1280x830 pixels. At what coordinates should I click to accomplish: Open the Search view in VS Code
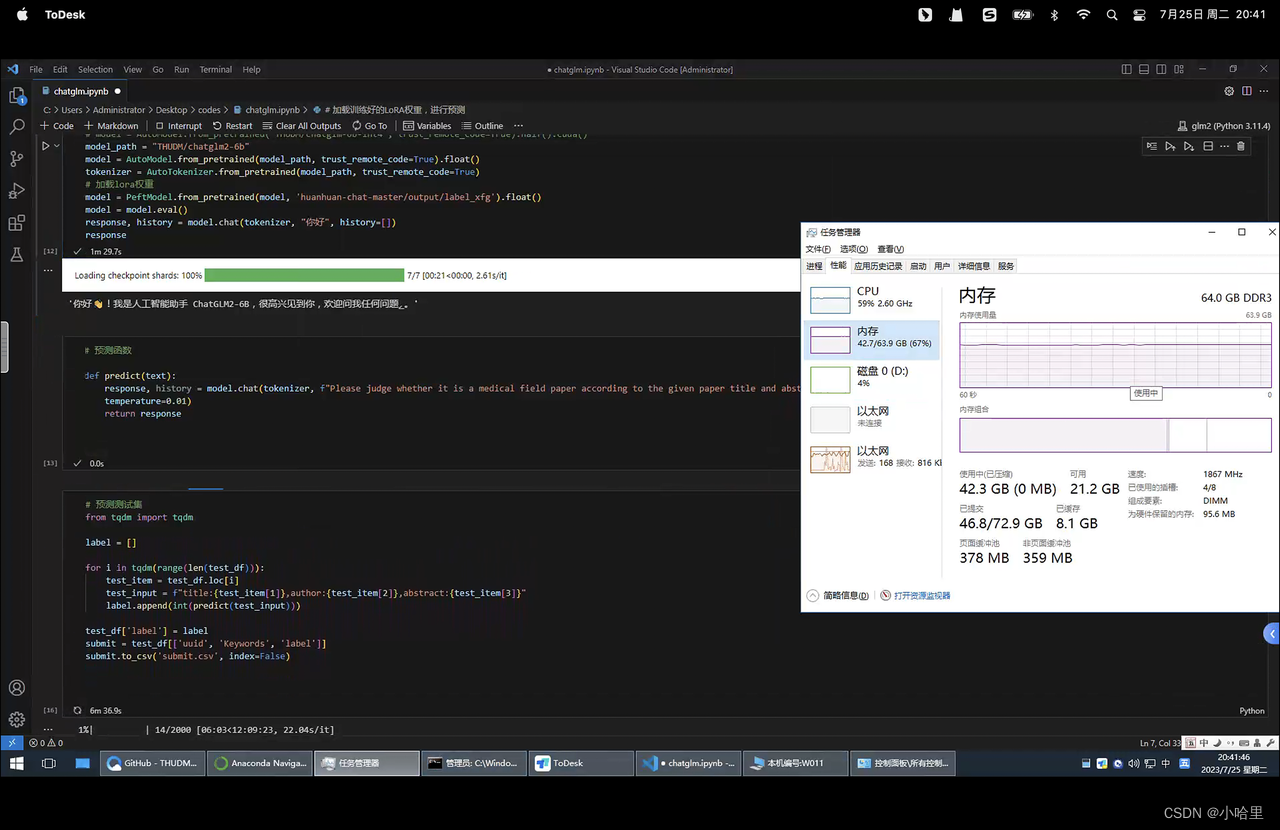coord(17,127)
